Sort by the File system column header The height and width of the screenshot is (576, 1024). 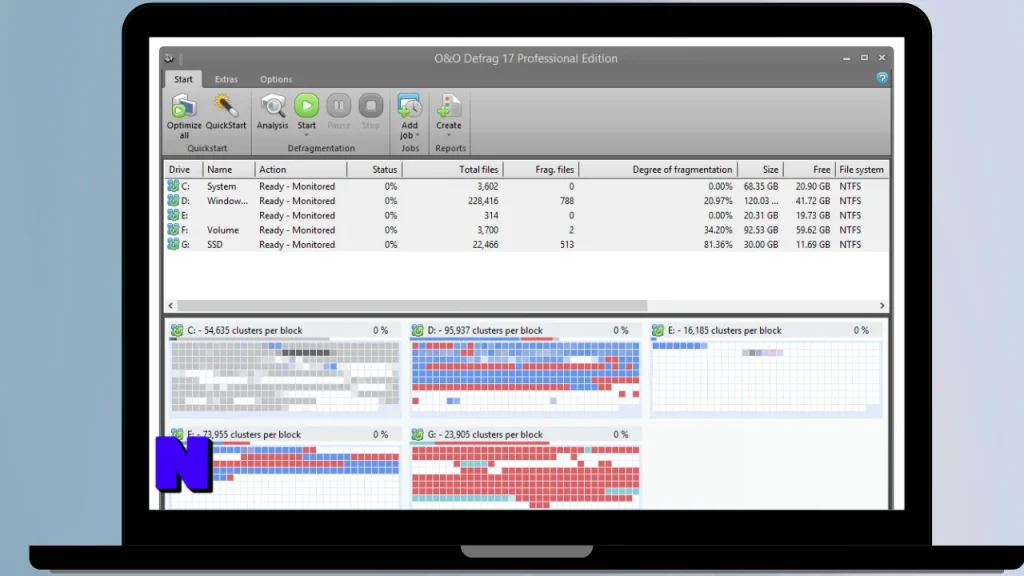pyautogui.click(x=861, y=169)
